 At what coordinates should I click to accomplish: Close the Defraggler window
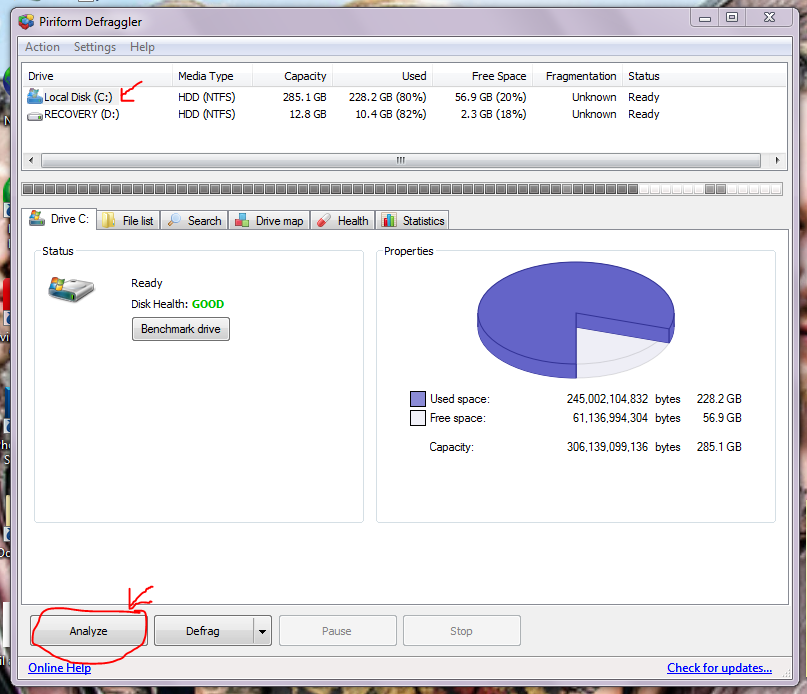click(x=769, y=18)
